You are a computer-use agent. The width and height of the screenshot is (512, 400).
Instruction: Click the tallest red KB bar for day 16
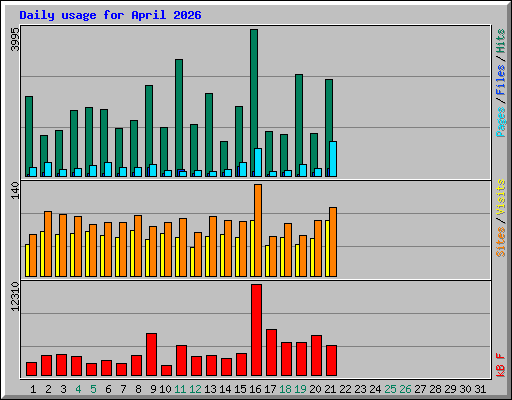256,330
